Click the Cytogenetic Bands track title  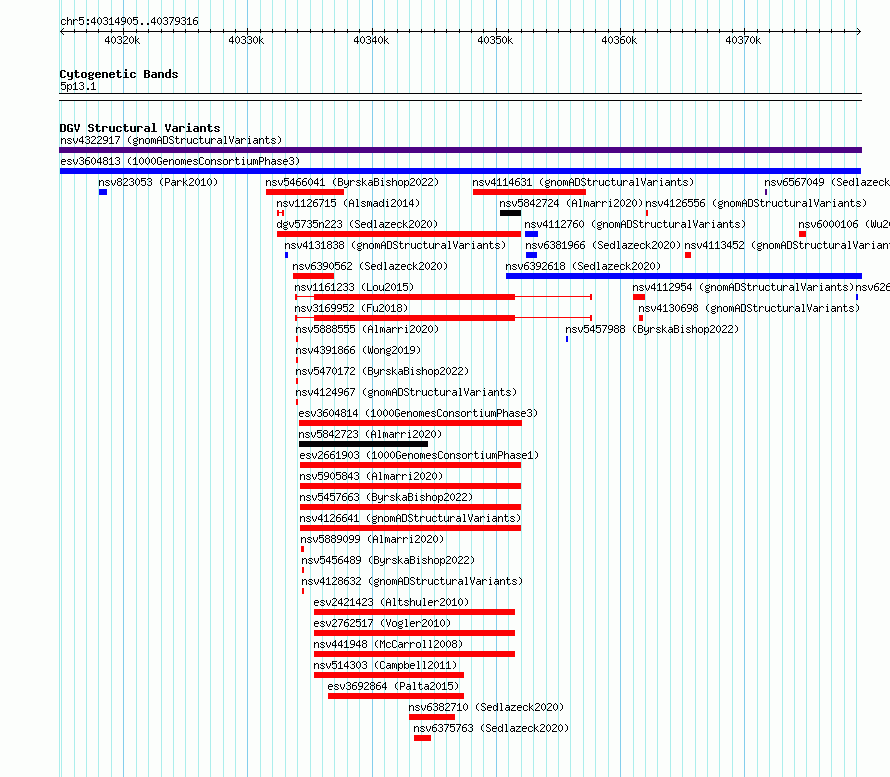119,74
